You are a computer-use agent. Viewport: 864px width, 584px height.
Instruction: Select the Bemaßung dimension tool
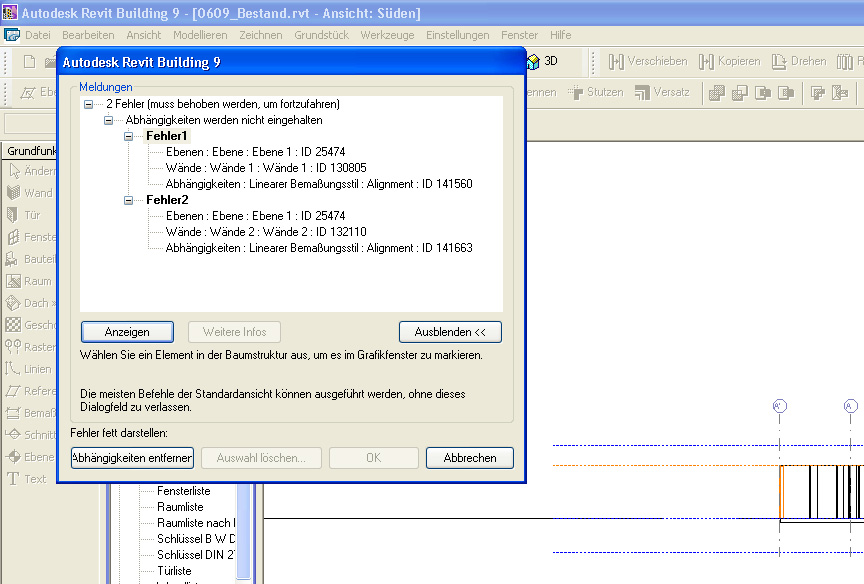(31, 413)
